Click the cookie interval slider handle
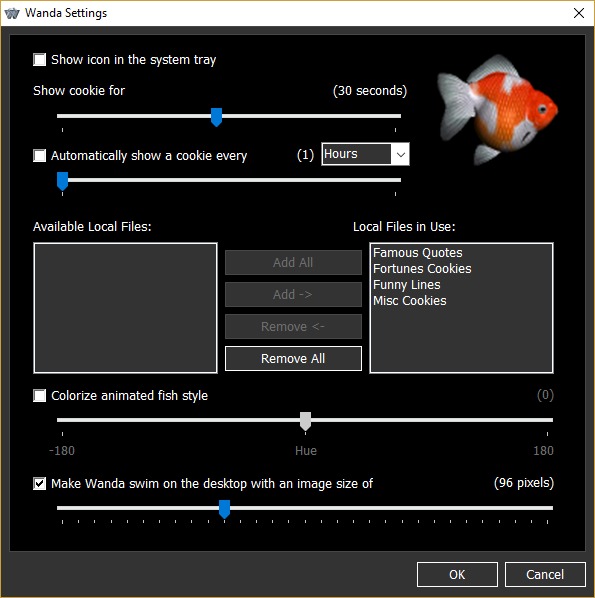This screenshot has height=598, width=595. [x=63, y=181]
